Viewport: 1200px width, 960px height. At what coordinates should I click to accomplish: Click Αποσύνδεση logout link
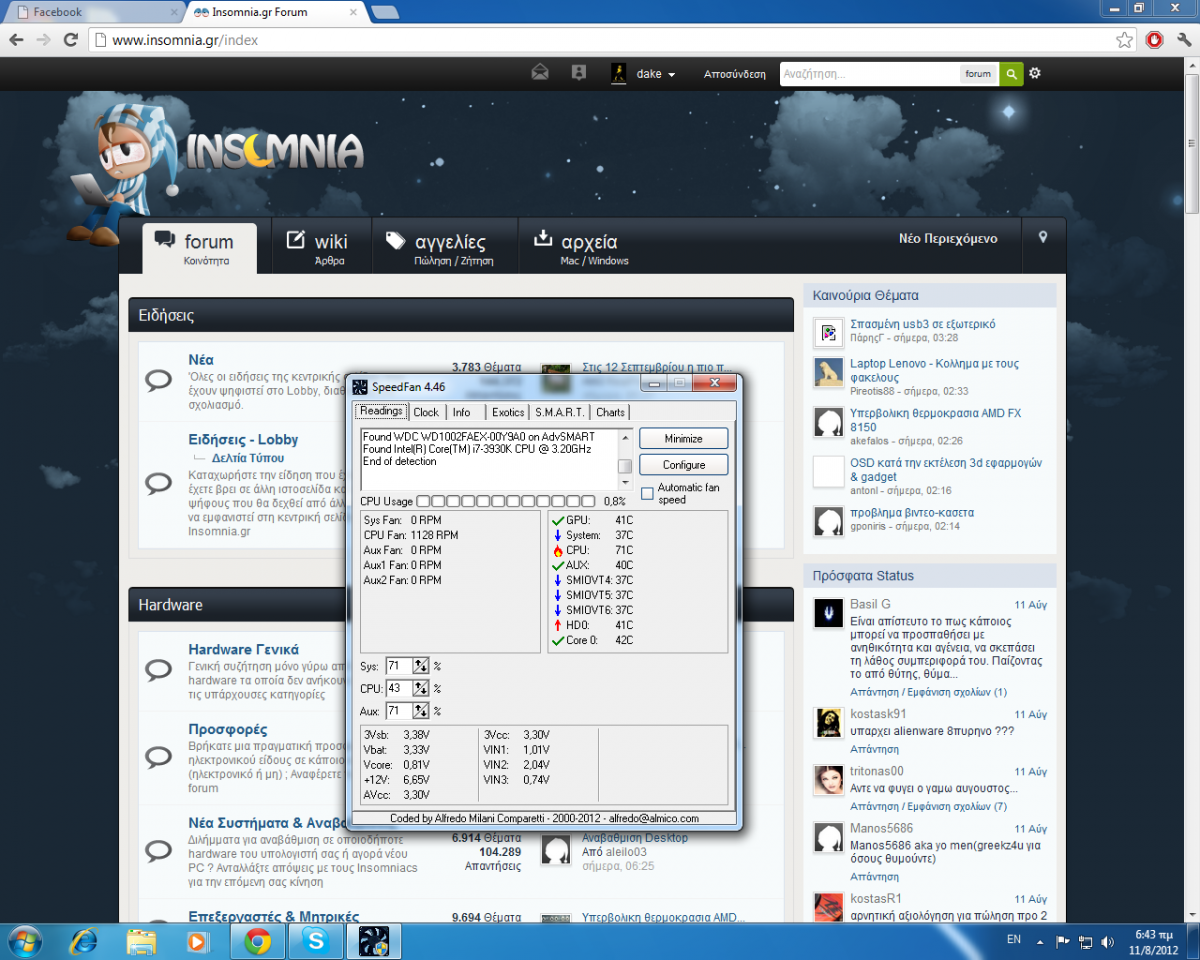[x=734, y=74]
